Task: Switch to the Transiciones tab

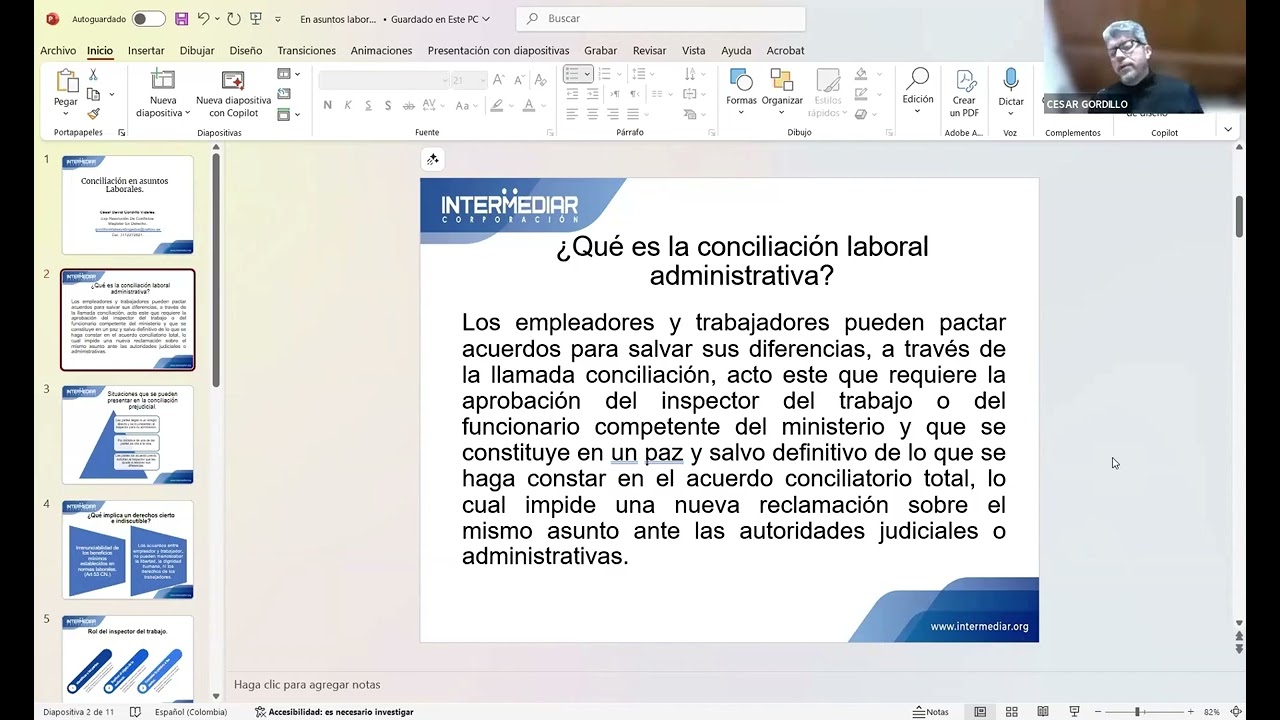Action: pyautogui.click(x=307, y=50)
